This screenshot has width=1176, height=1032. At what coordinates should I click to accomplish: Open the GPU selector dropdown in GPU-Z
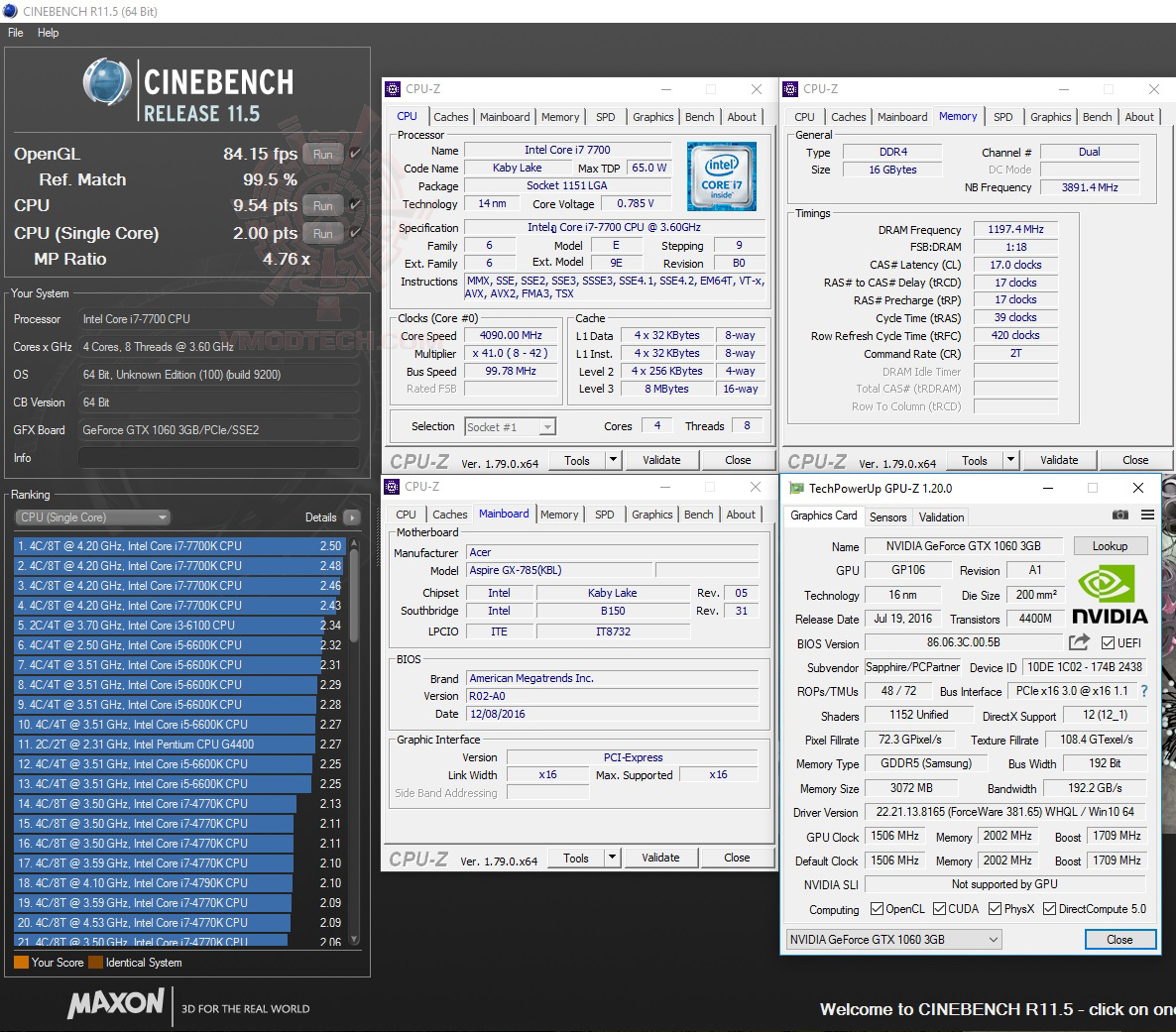tap(894, 940)
